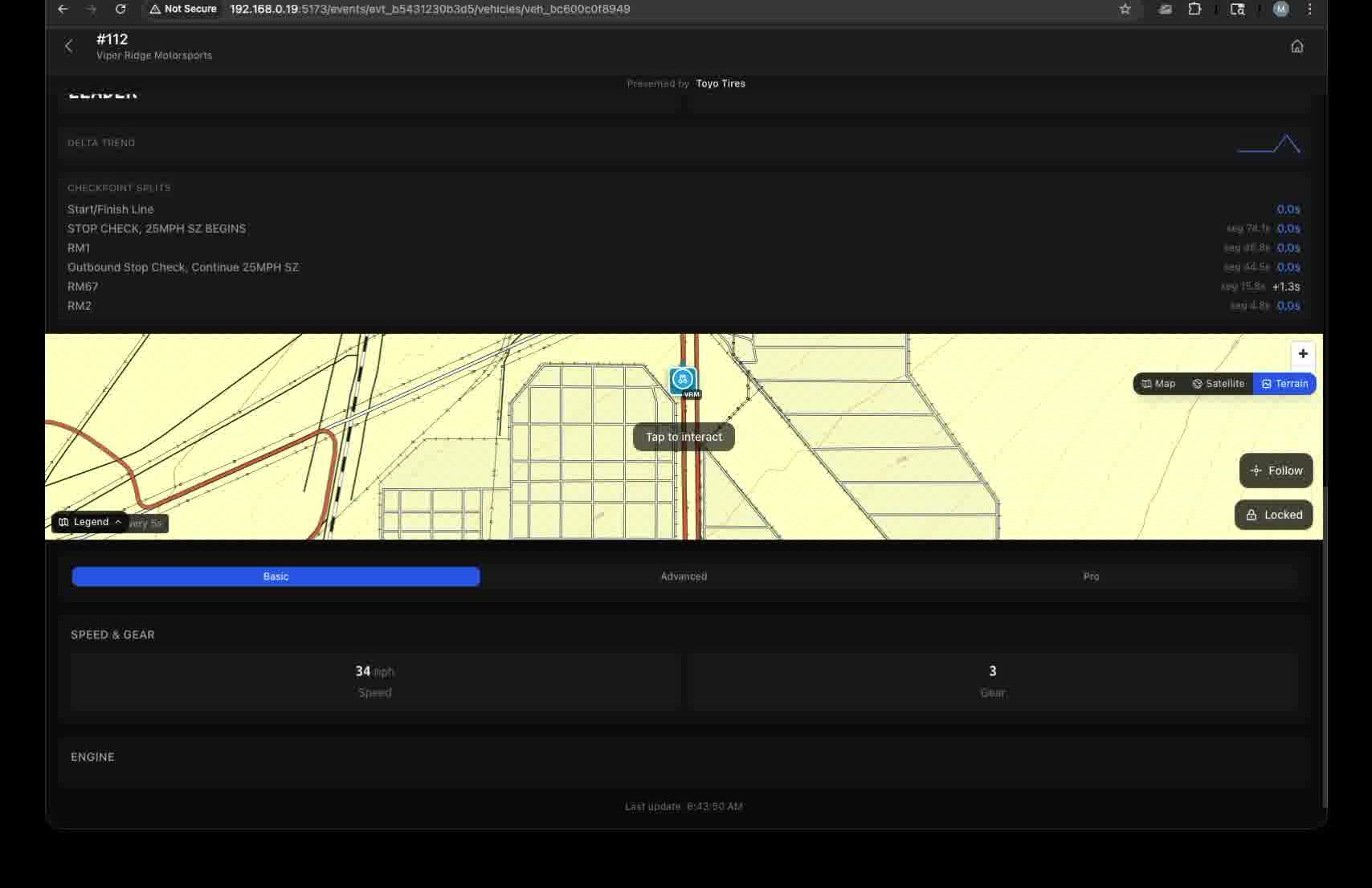Click the home icon at top right
Screen dimensions: 1372x888
[1297, 46]
